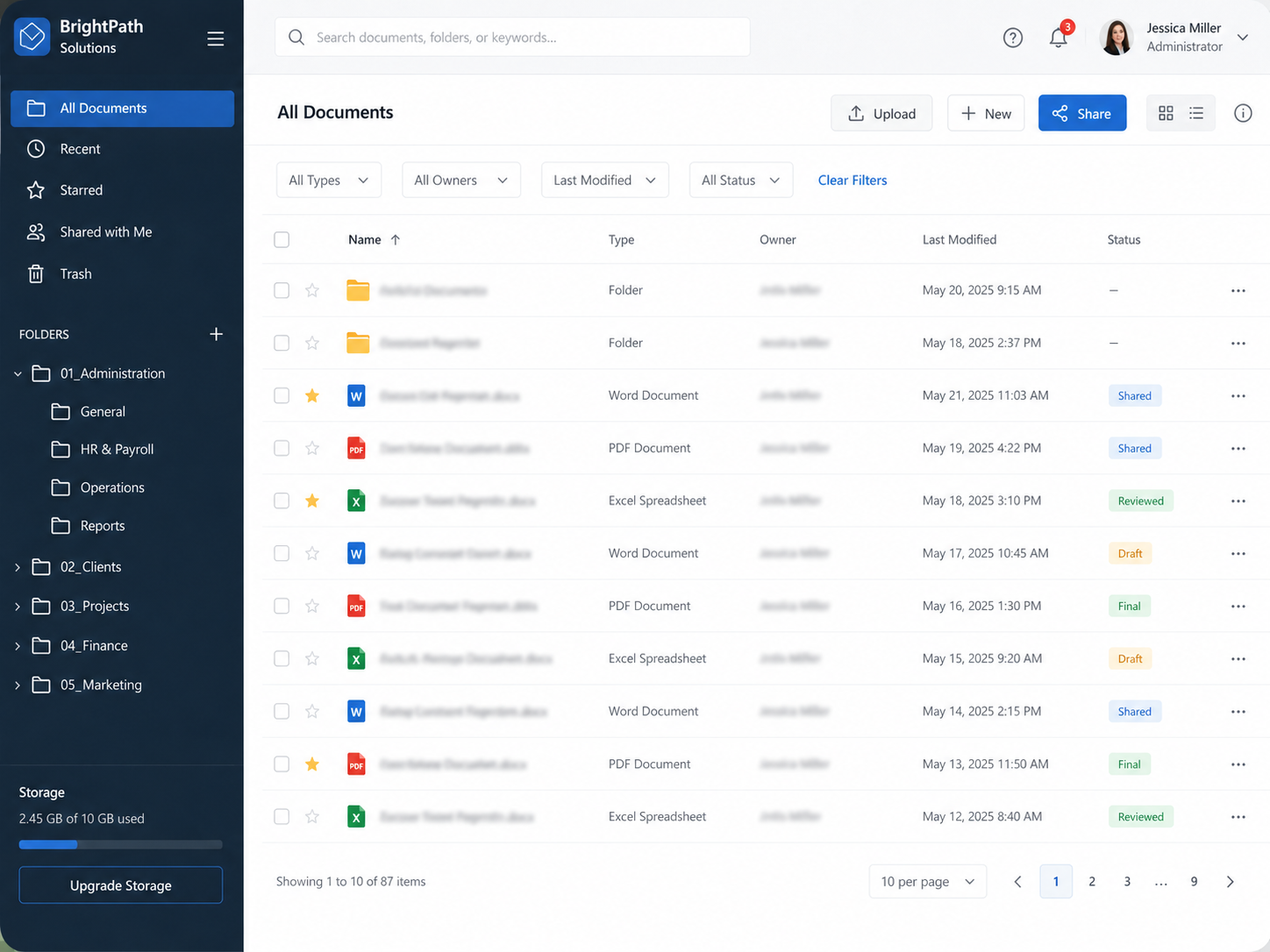Collapse the sidebar with the hamburger menu icon

(215, 39)
